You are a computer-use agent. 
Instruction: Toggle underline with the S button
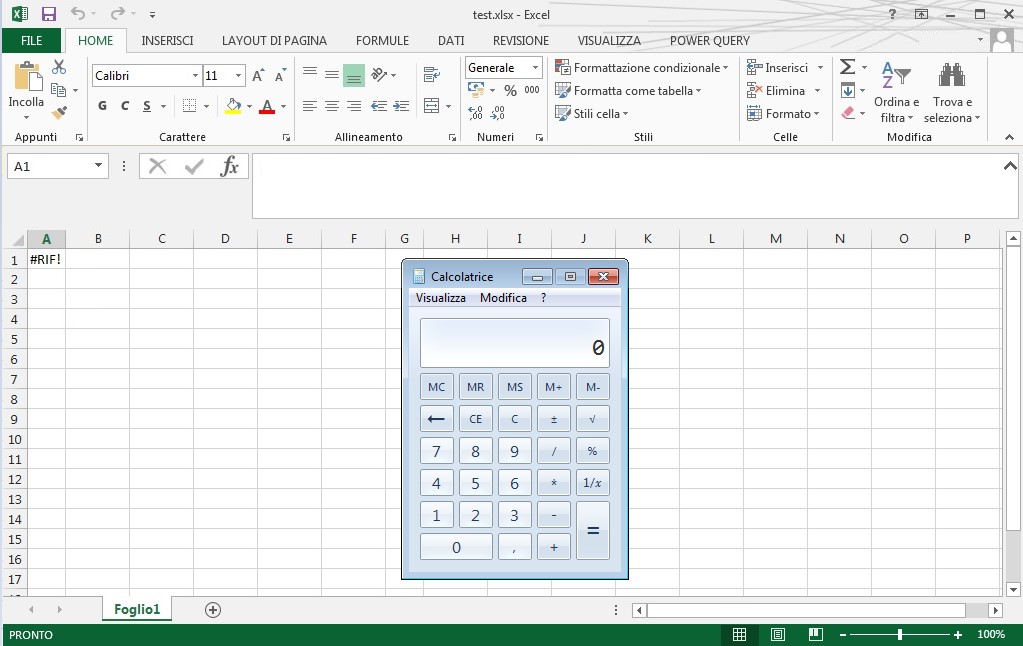[x=147, y=106]
